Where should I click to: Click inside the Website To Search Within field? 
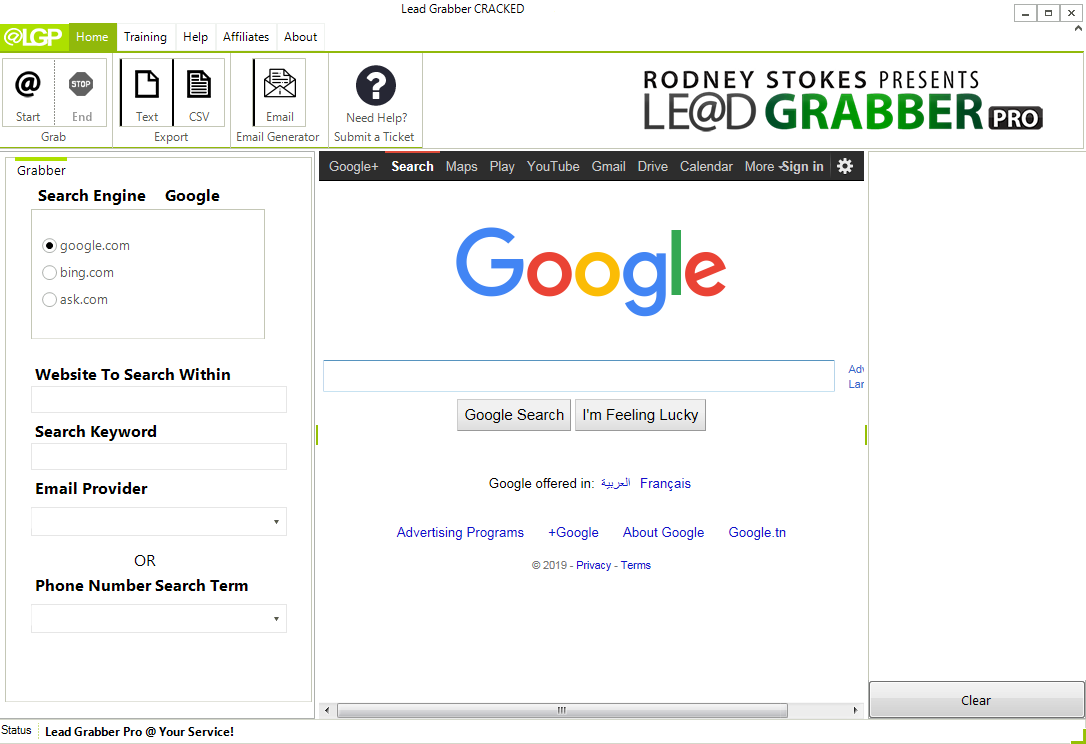158,399
